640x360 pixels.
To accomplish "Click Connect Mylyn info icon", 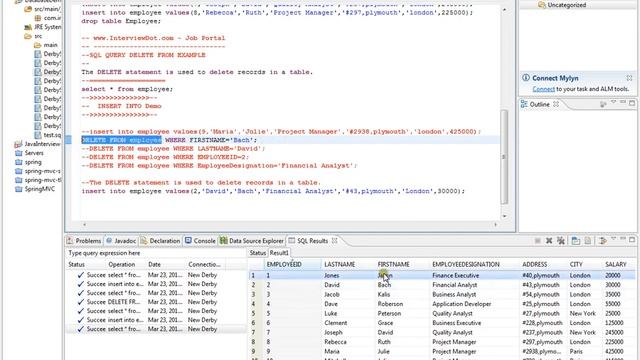I will [526, 78].
